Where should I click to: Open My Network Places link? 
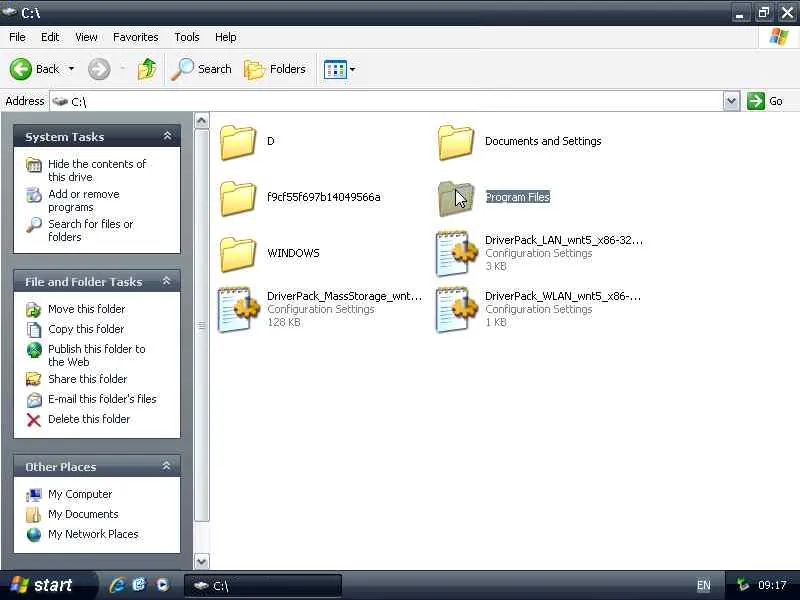click(93, 534)
